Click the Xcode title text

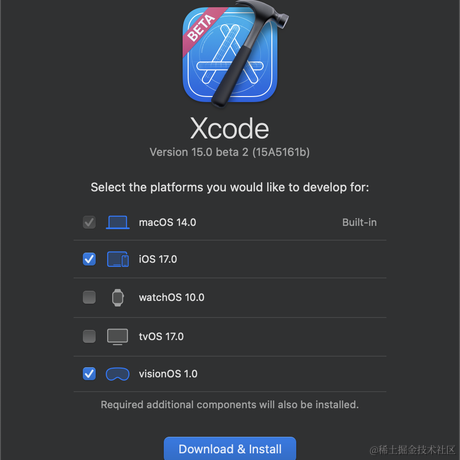pyautogui.click(x=230, y=128)
